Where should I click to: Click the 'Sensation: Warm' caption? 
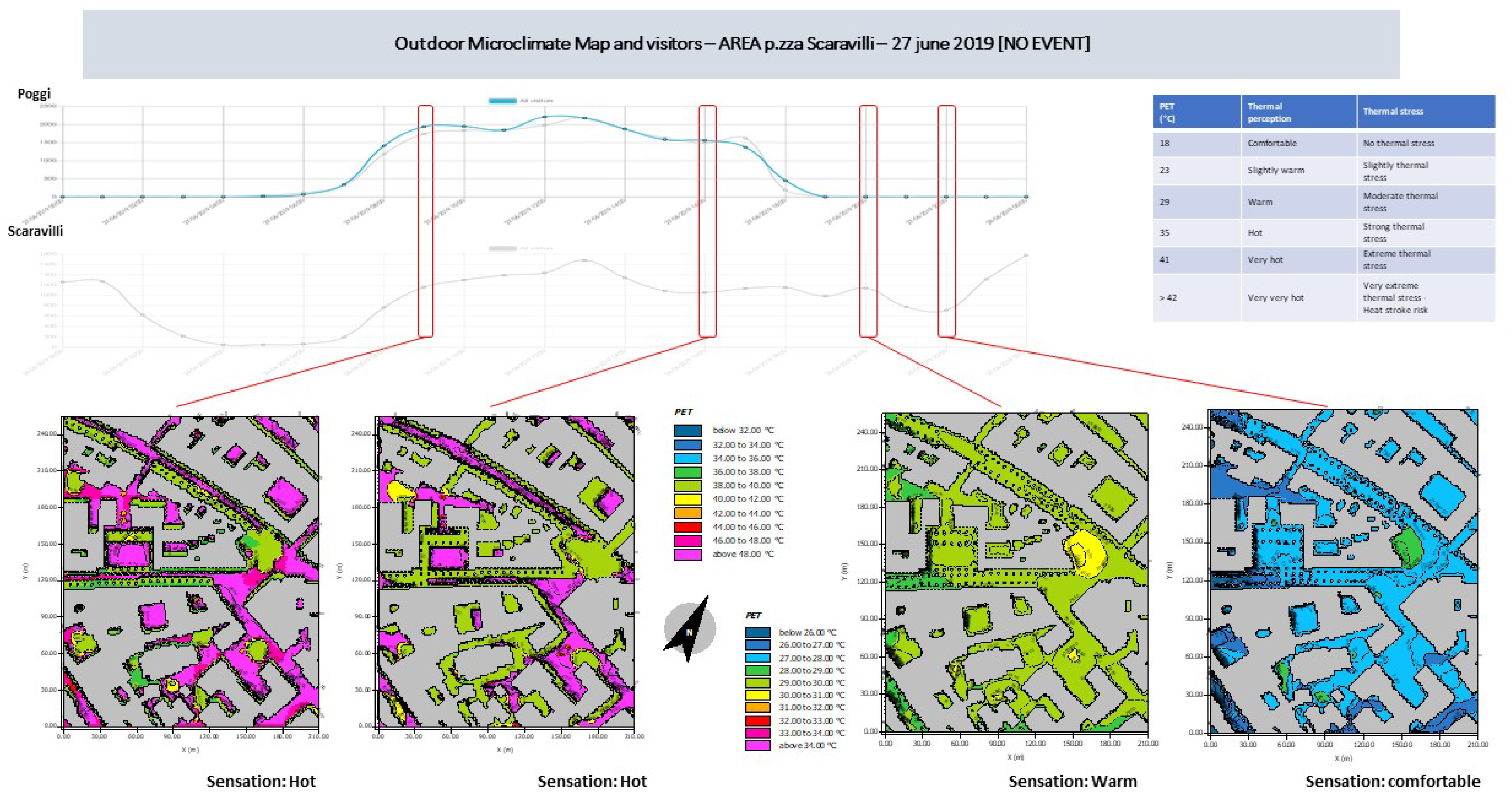[1072, 781]
